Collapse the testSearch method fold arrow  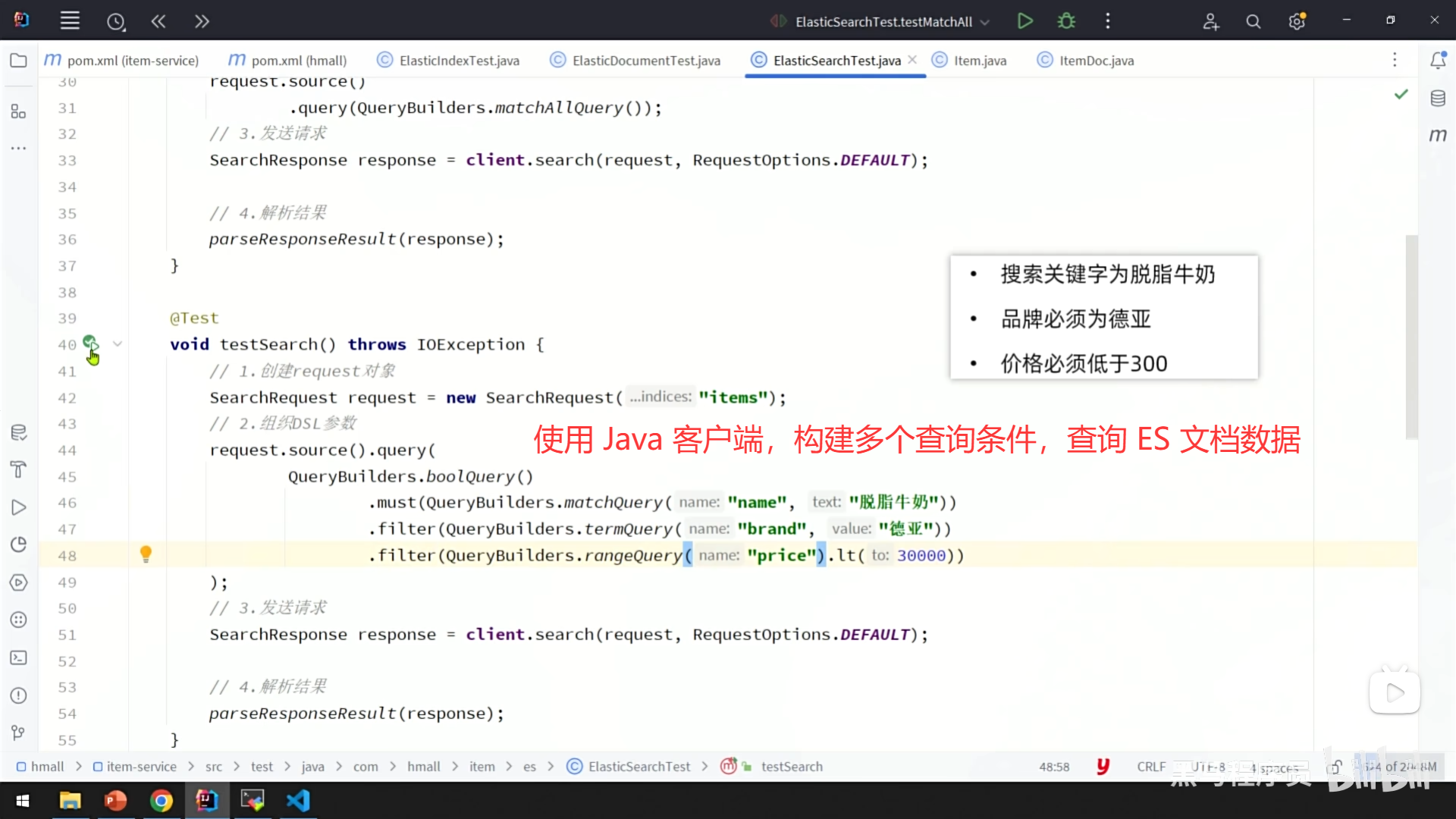[x=118, y=344]
